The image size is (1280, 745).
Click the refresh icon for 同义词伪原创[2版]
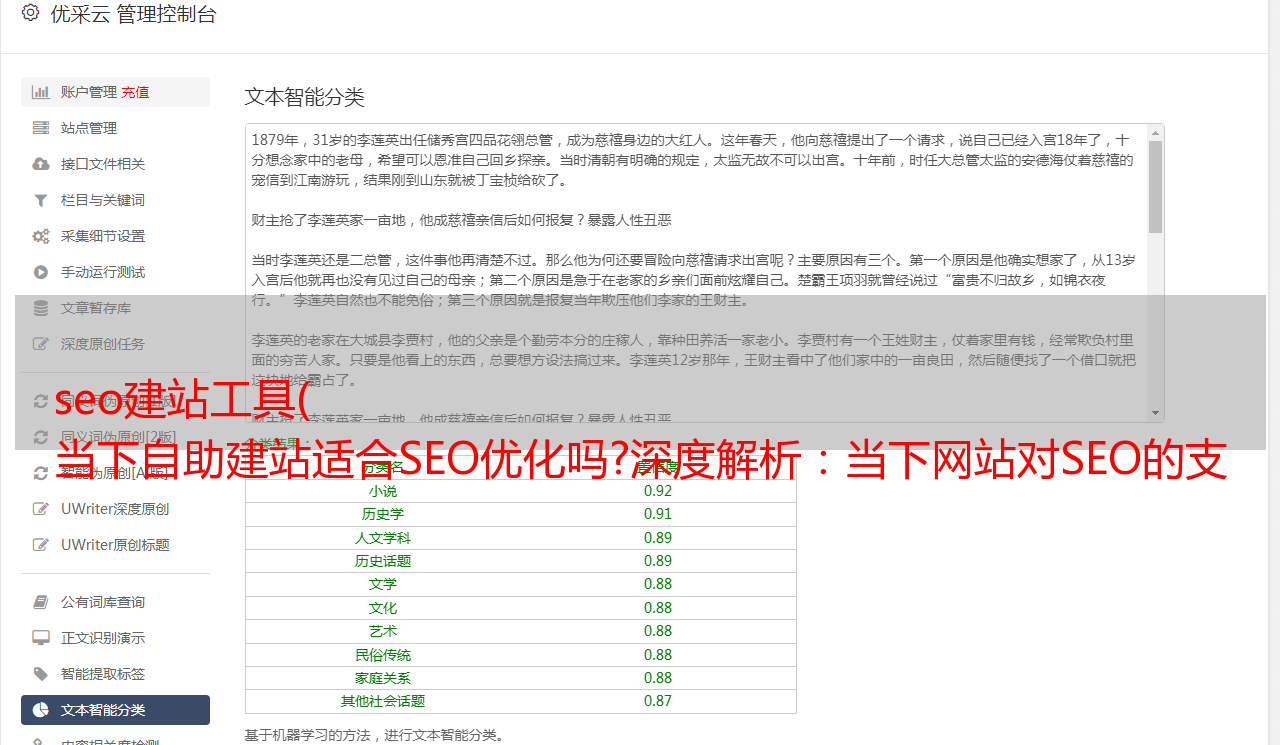(41, 437)
